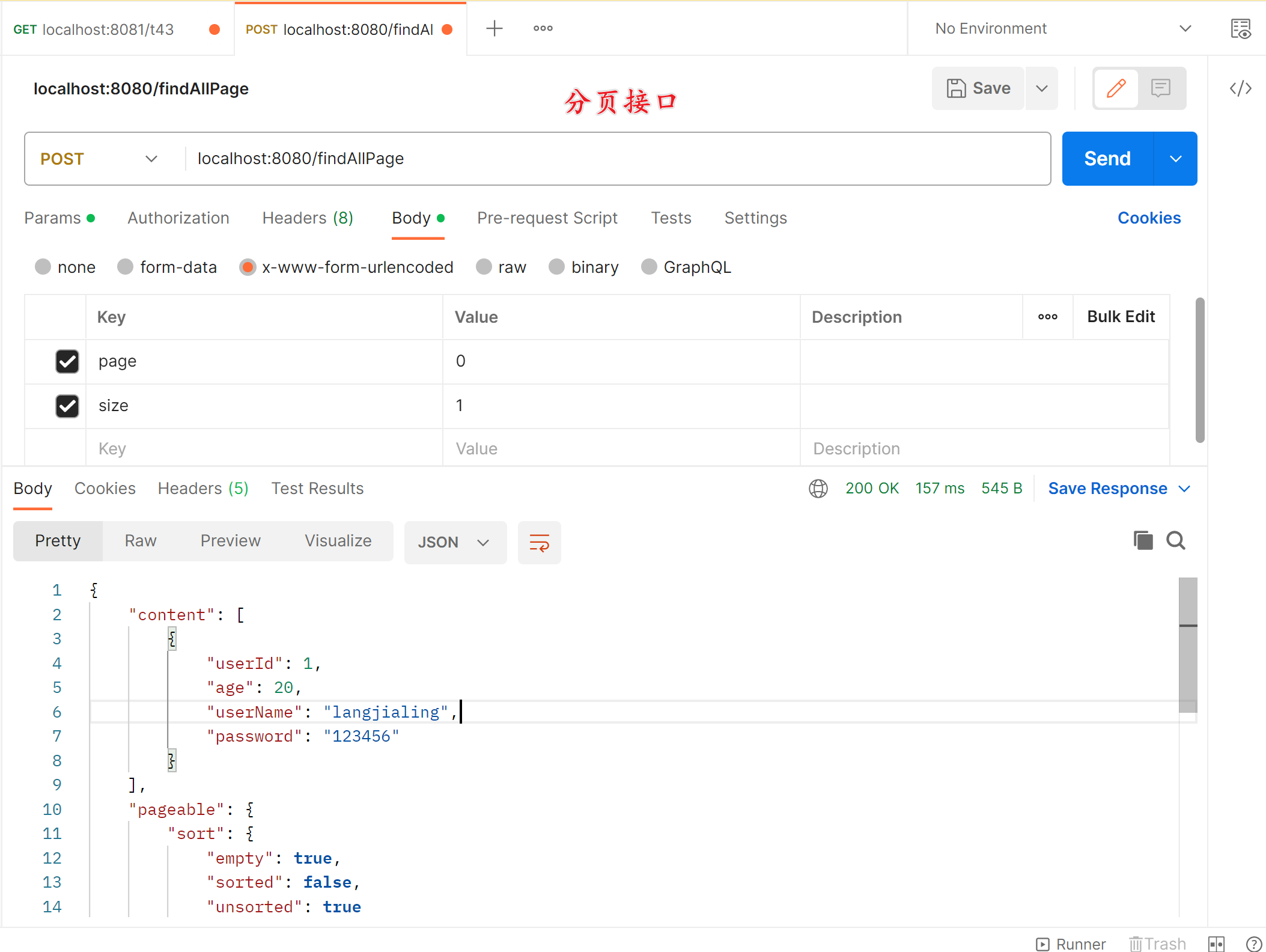This screenshot has height=952, width=1266.
Task: Click the pencil edit mode icon
Action: (x=1116, y=88)
